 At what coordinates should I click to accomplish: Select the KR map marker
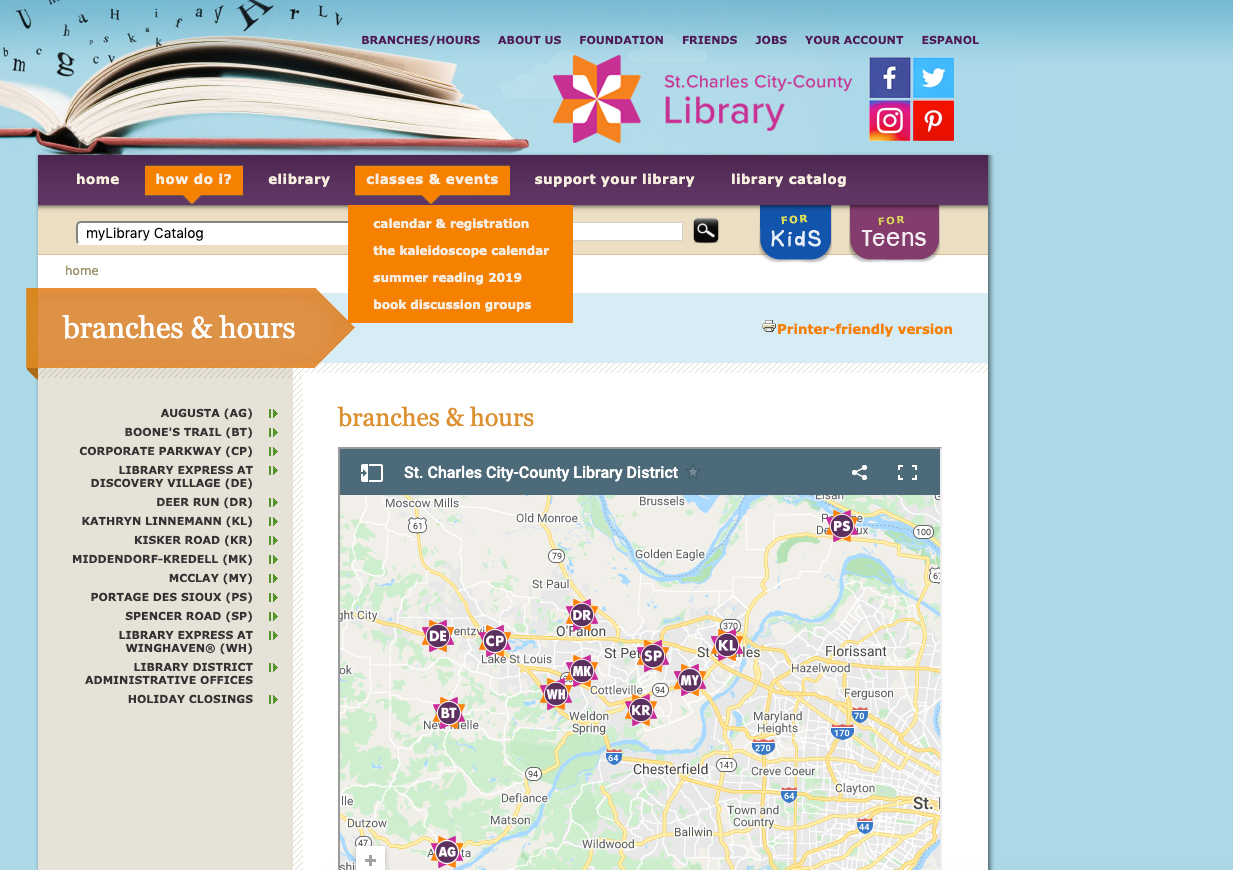[641, 710]
